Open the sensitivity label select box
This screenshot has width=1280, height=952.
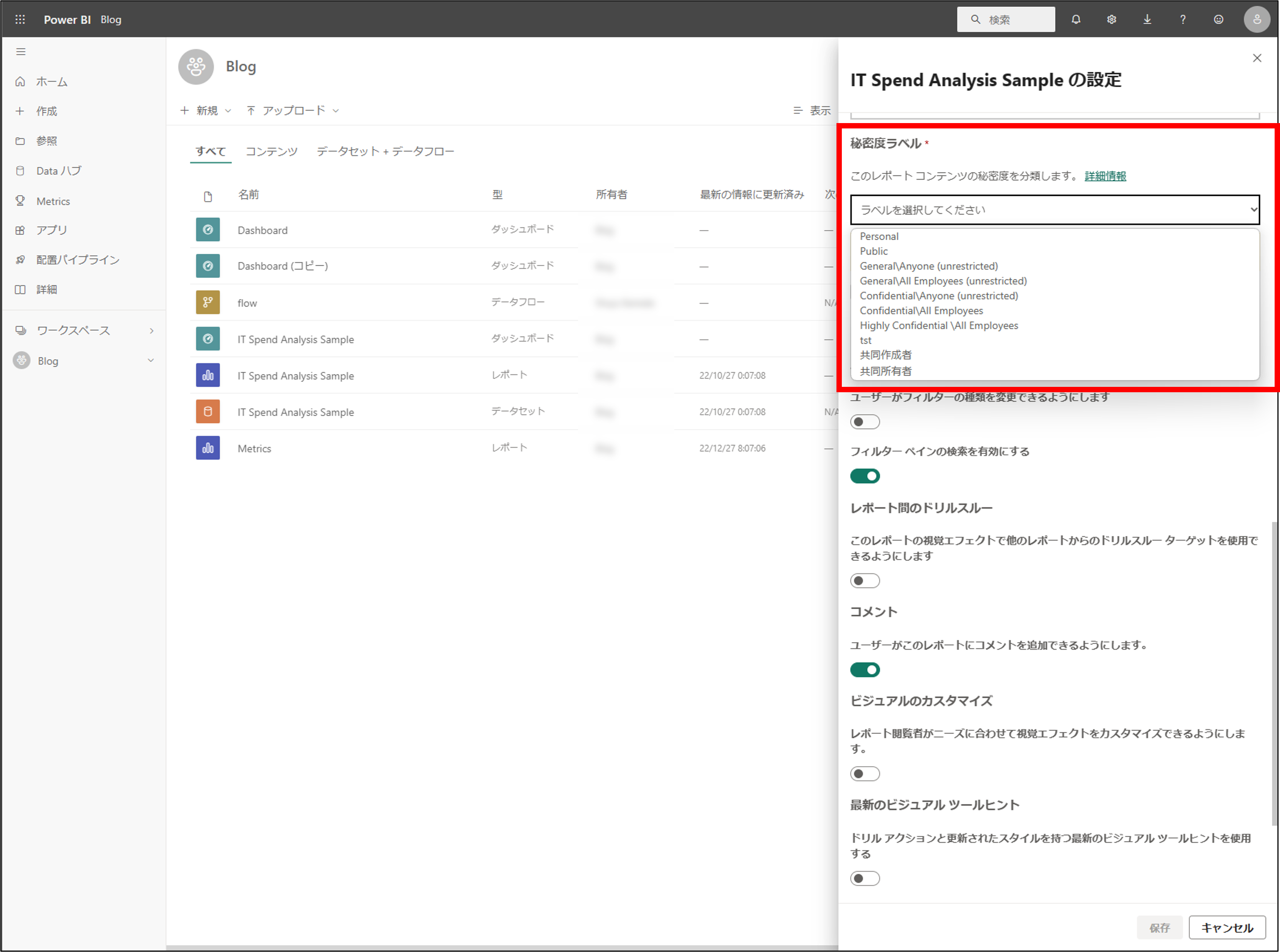[1054, 210]
